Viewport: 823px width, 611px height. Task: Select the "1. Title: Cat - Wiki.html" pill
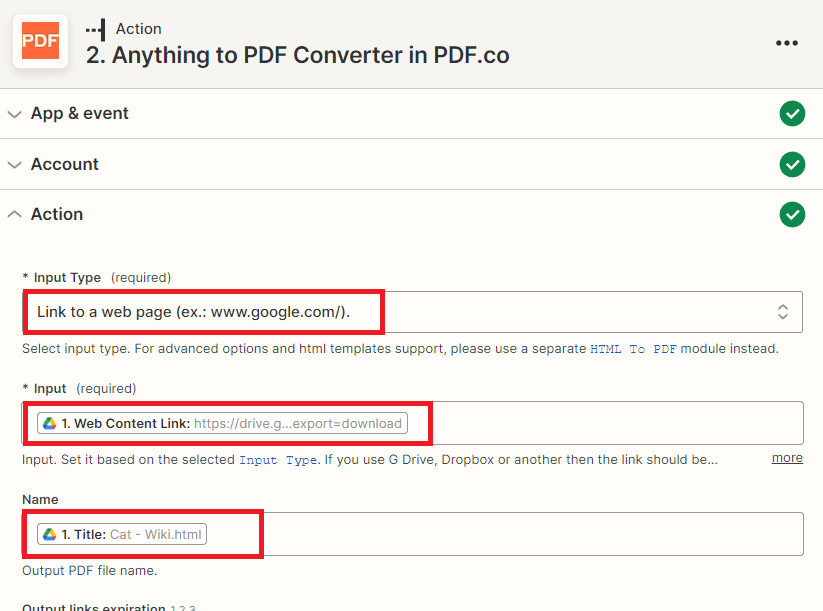tap(123, 534)
